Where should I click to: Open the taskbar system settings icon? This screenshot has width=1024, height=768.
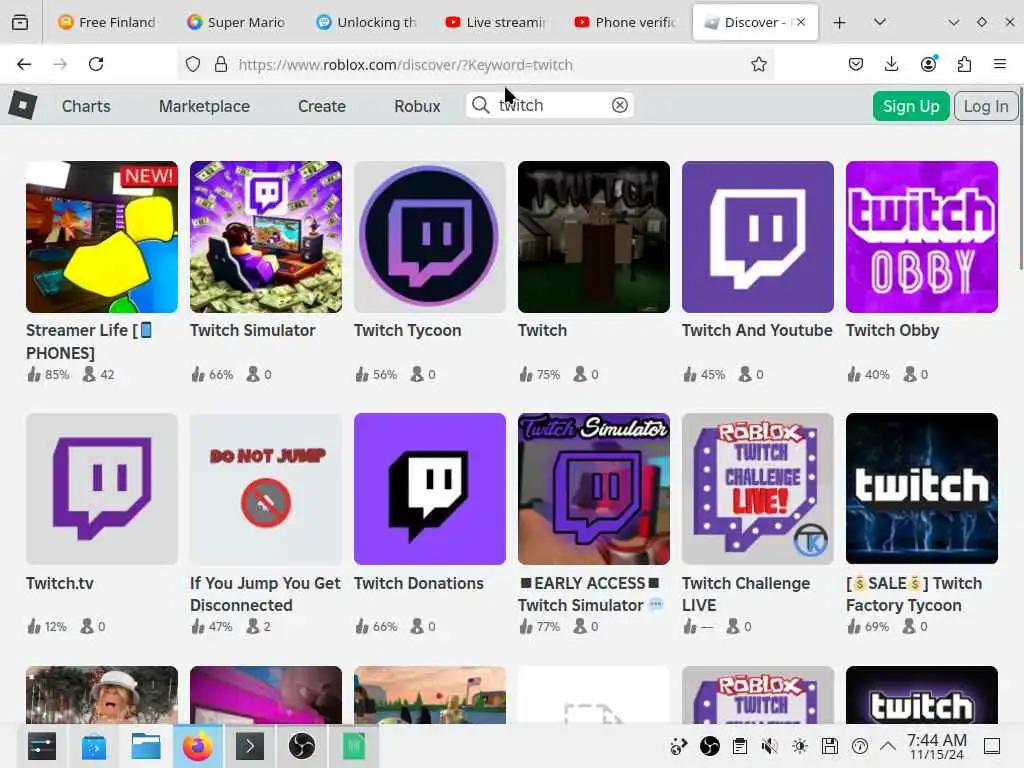point(42,746)
